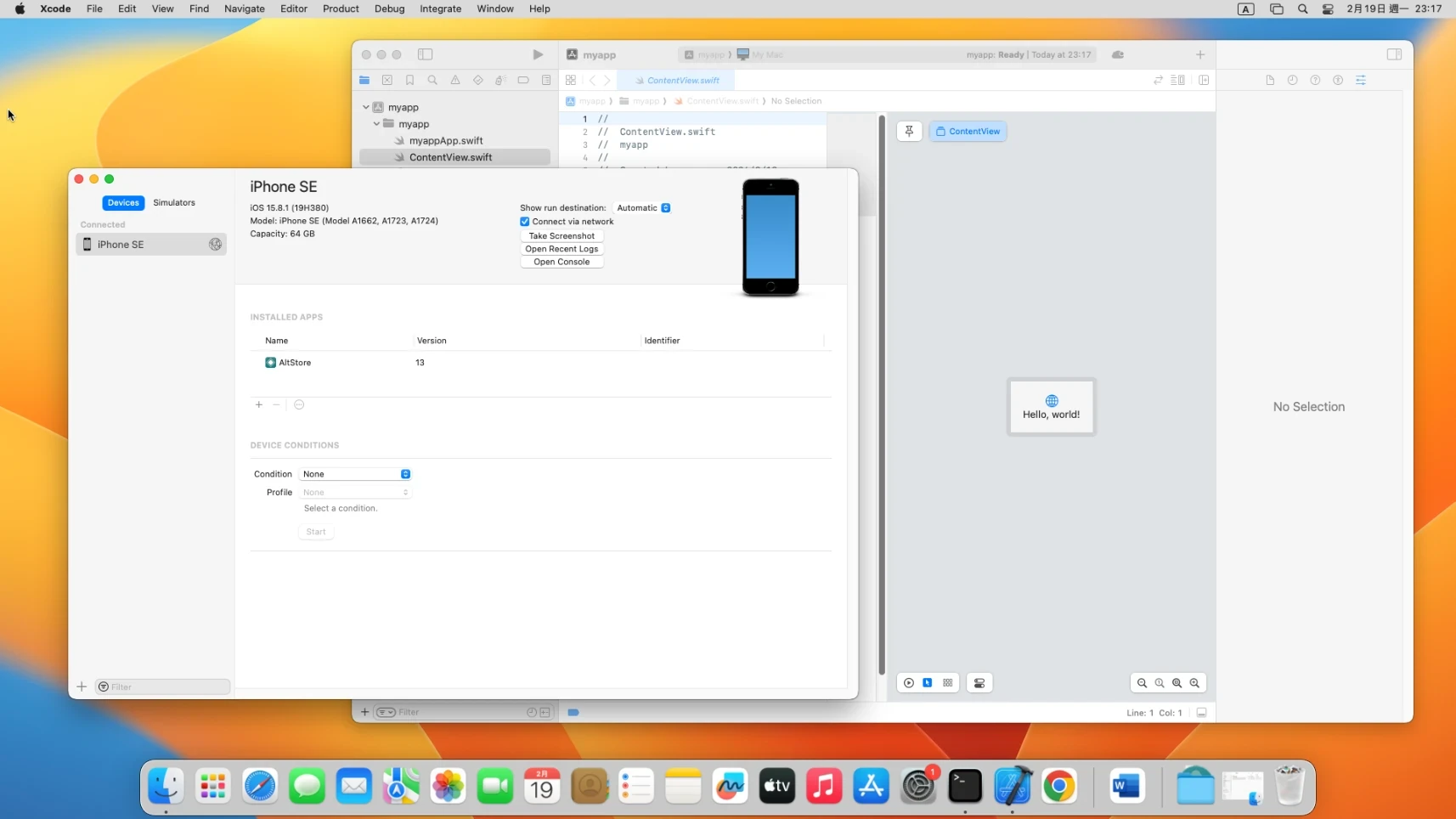Image resolution: width=1456 pixels, height=819 pixels.
Task: Pin the ContentView preview
Action: pos(909,132)
